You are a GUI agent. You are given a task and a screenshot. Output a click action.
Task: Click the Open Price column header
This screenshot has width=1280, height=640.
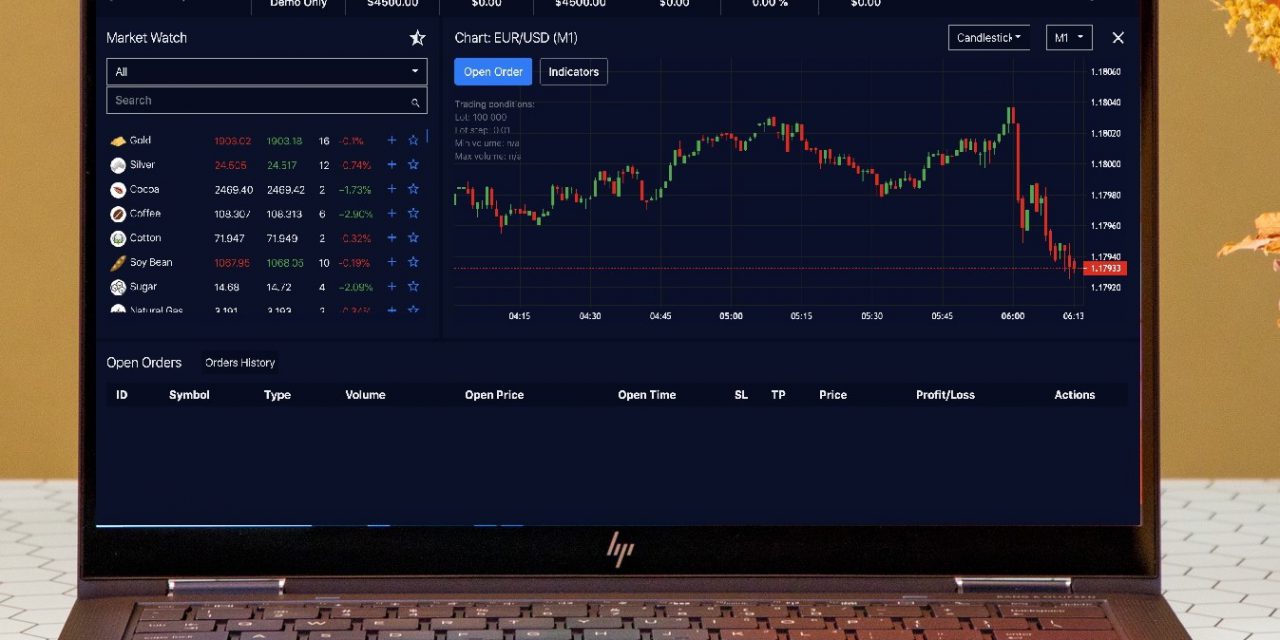494,395
